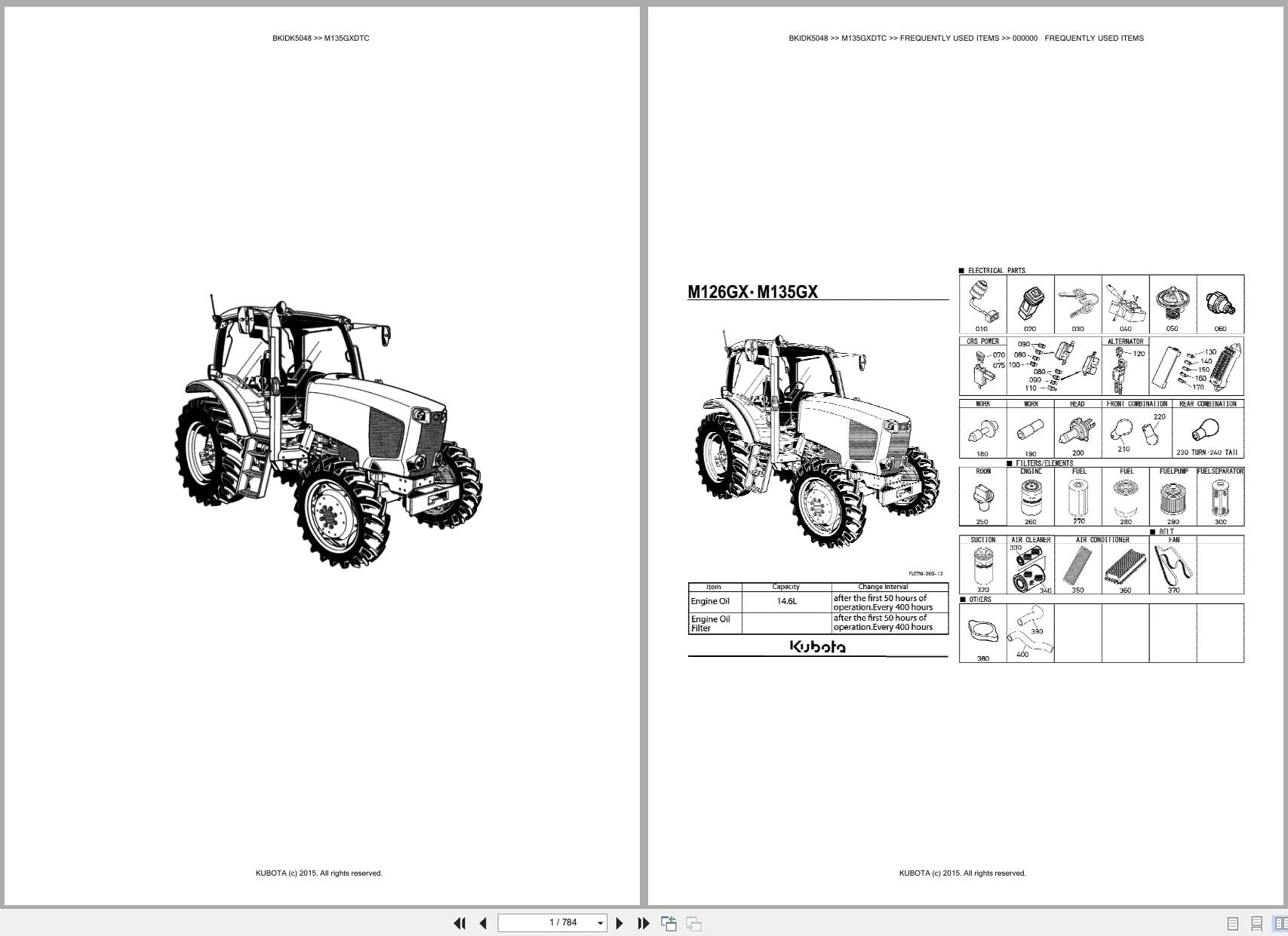Click part 060 sensor icon

[1219, 303]
